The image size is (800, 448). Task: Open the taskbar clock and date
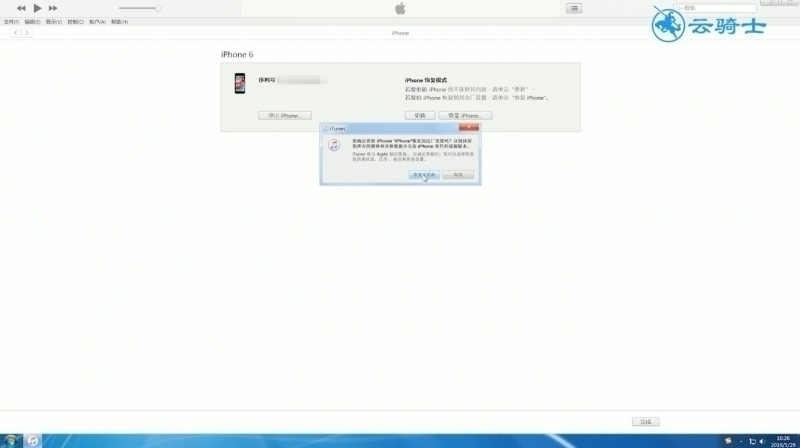pos(783,442)
